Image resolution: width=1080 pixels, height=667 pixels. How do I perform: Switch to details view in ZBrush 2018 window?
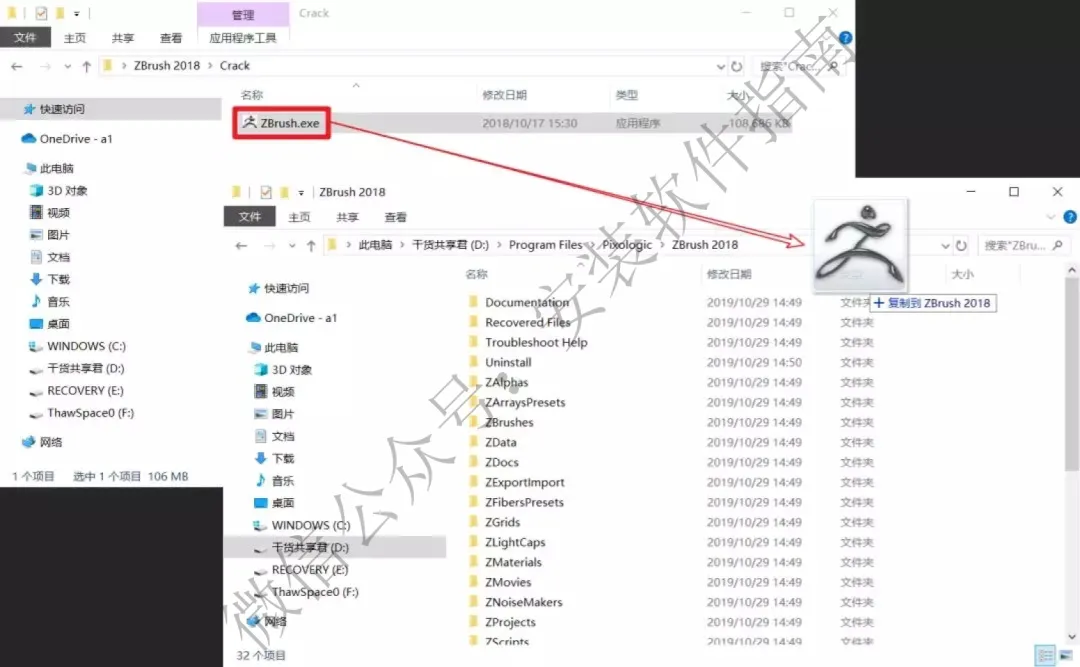pos(1045,655)
